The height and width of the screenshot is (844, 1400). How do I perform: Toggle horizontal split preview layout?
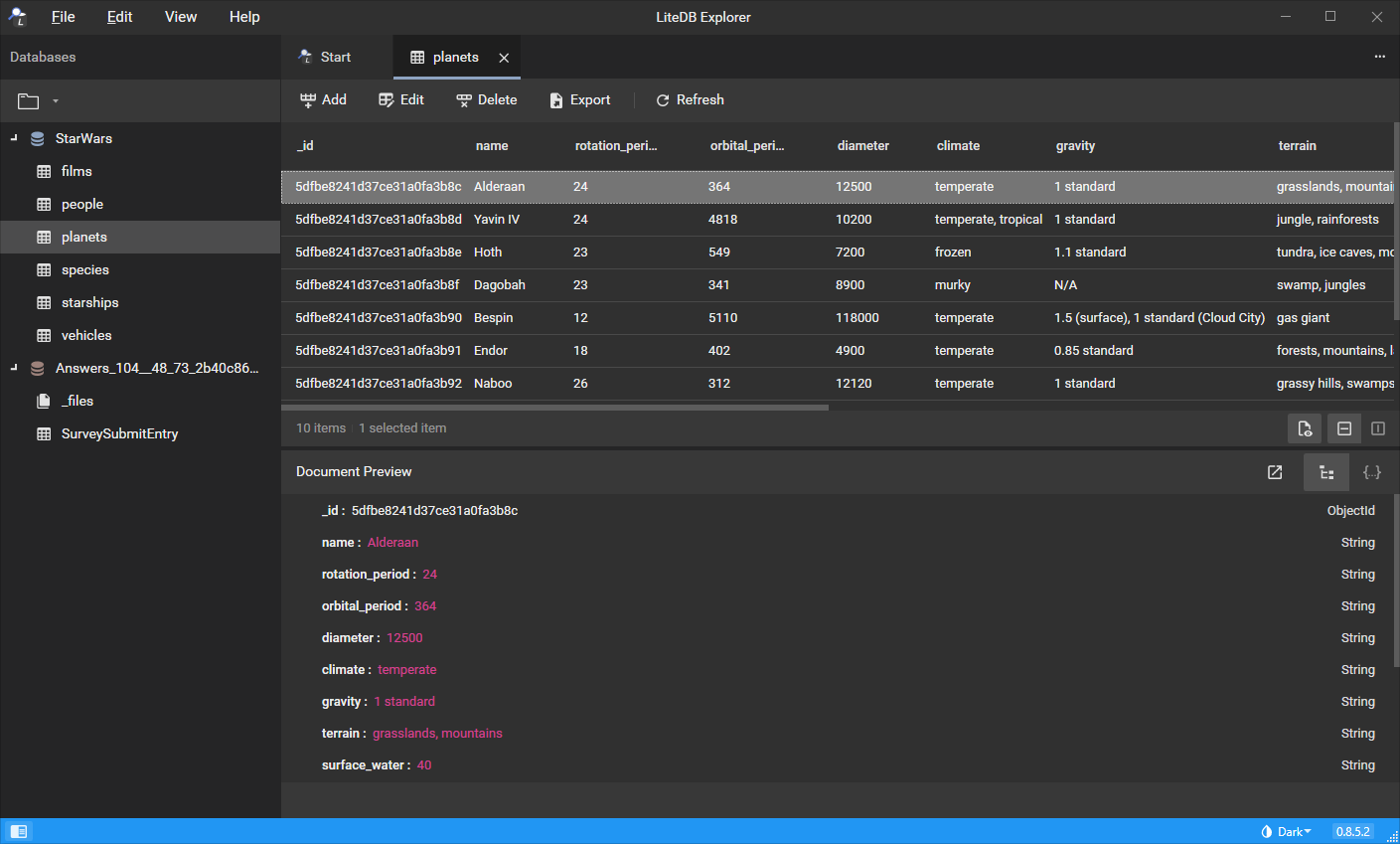(1344, 428)
